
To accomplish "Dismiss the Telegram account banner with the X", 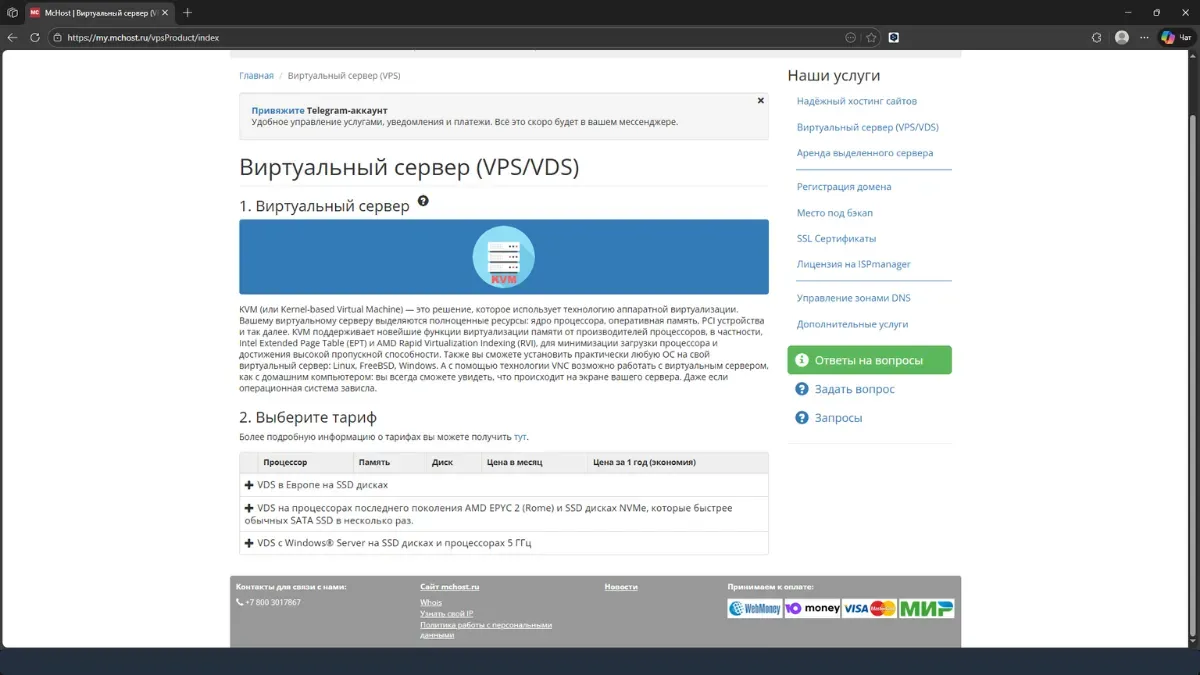I will point(761,100).
